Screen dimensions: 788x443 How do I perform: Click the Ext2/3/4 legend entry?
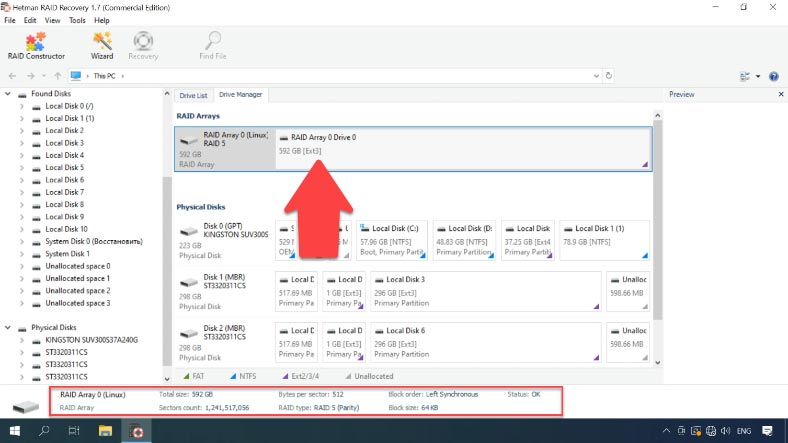coord(300,376)
